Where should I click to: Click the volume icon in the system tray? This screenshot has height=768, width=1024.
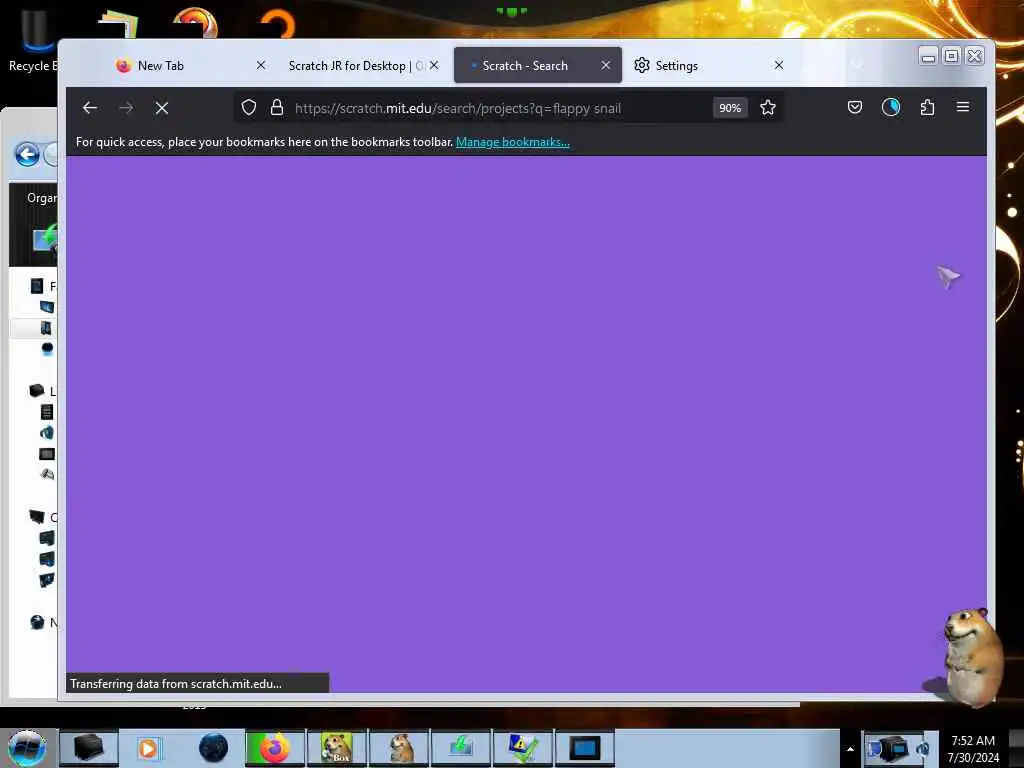pyautogui.click(x=924, y=748)
